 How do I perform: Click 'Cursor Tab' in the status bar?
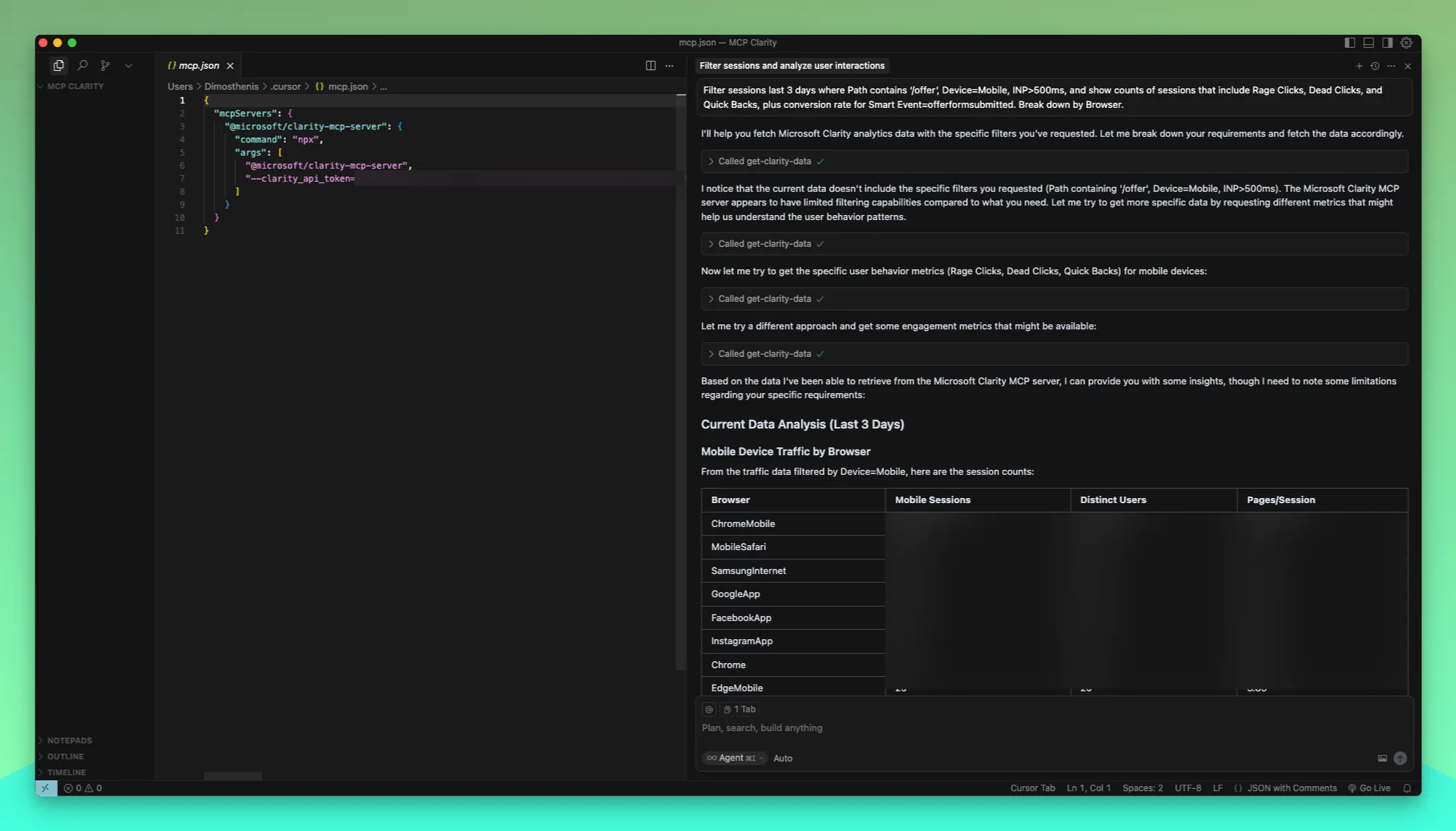coord(1032,788)
